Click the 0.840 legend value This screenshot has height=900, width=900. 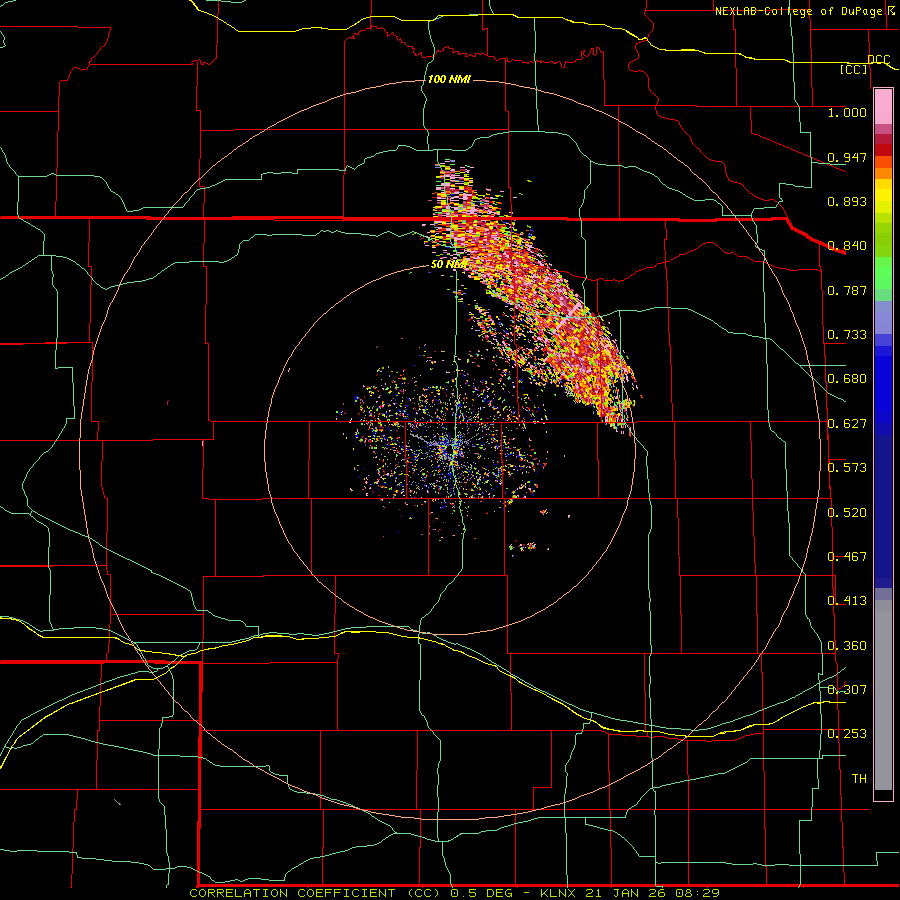click(847, 246)
